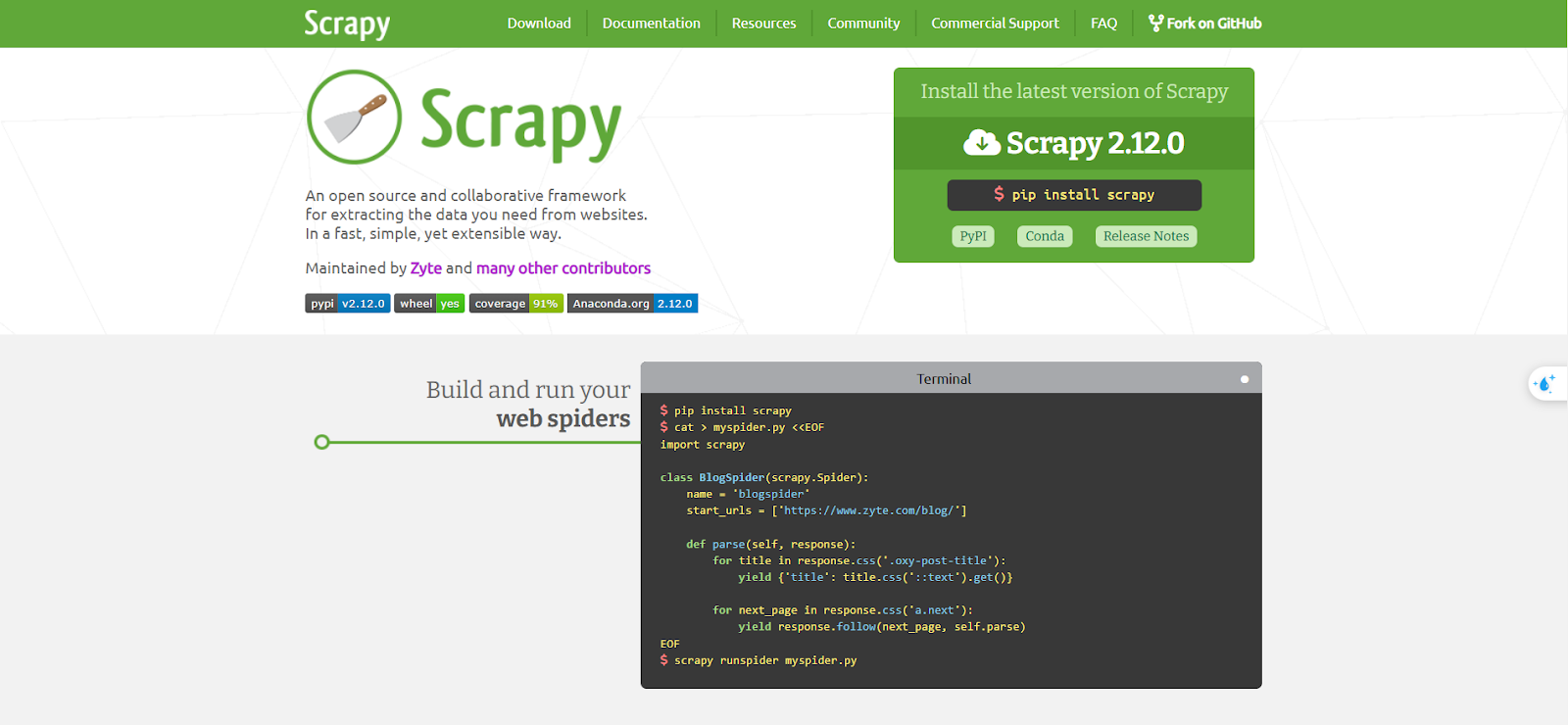1568x725 pixels.
Task: Click the floating water drop widget icon
Action: coord(1546,383)
